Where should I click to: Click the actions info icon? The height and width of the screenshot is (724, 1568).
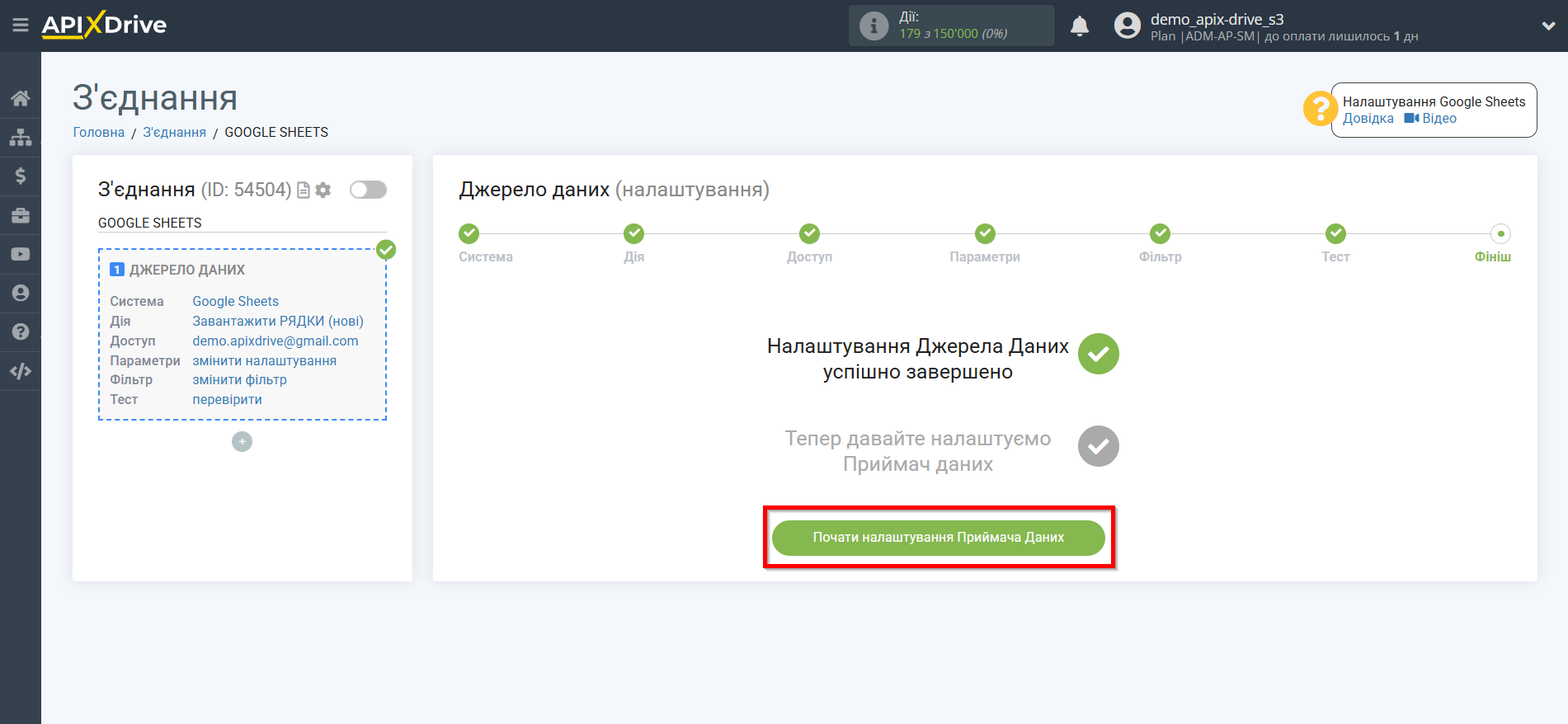(x=873, y=26)
